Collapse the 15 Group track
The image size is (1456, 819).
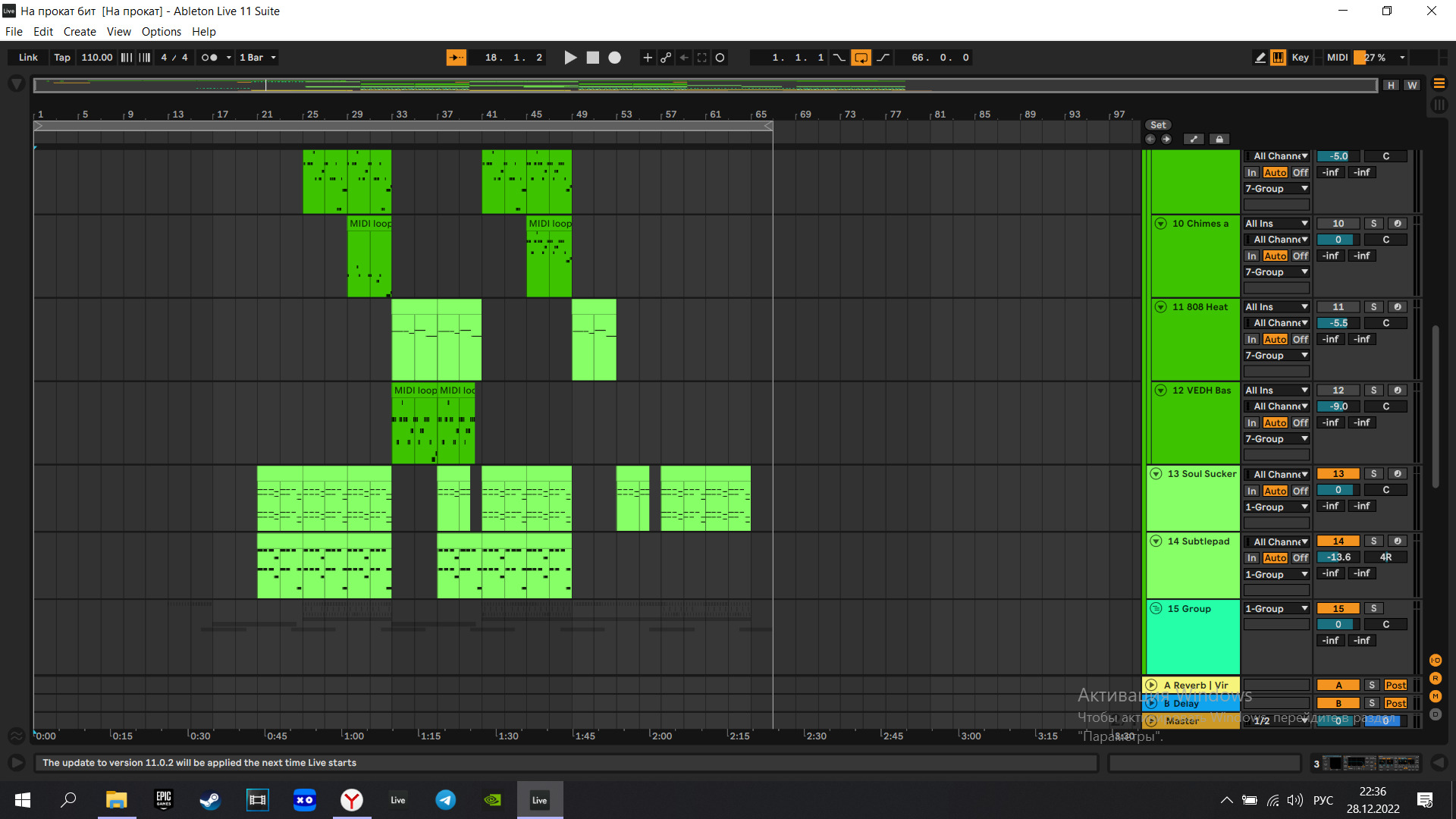pyautogui.click(x=1156, y=609)
